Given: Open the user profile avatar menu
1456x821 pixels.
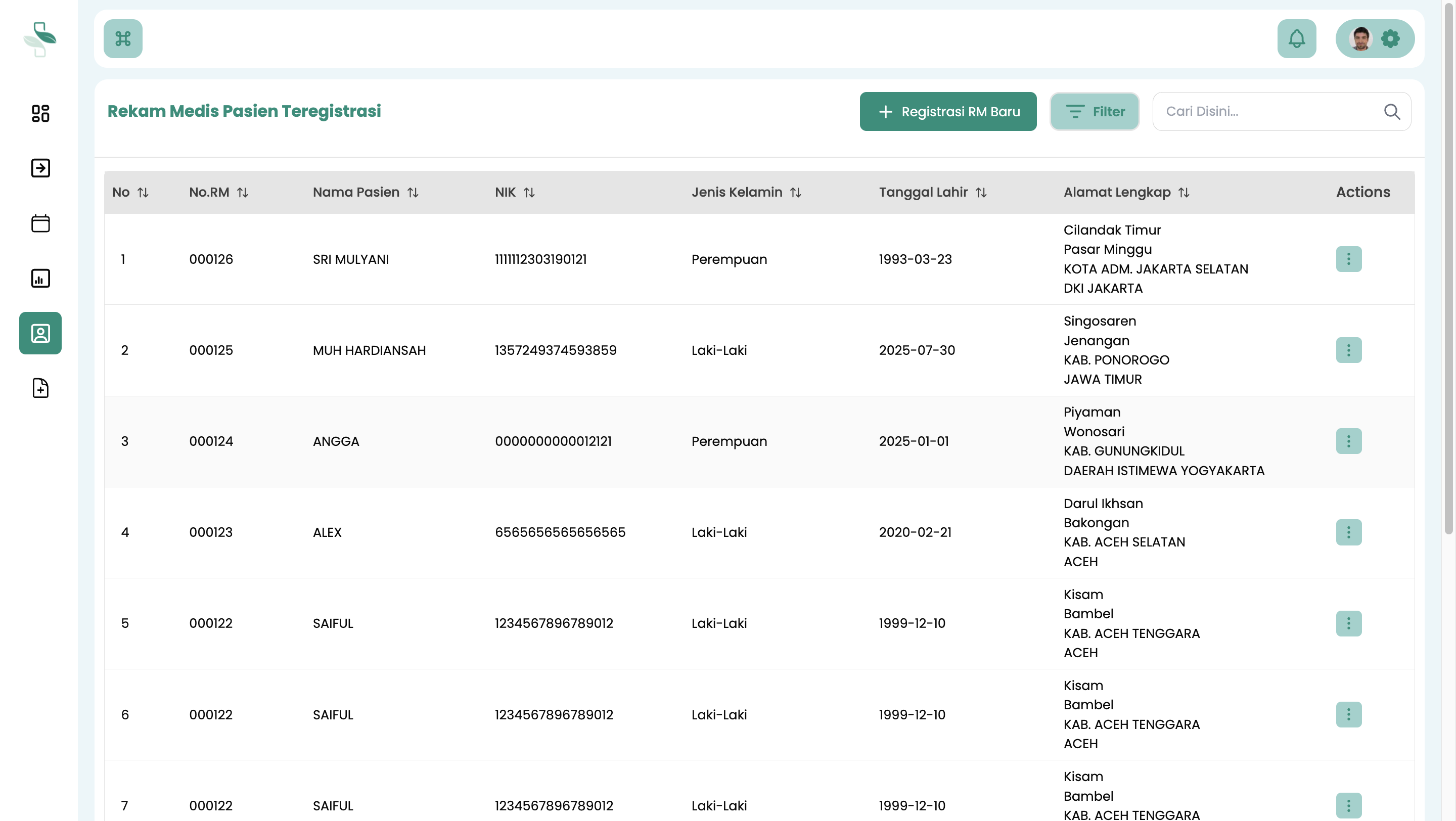Looking at the screenshot, I should click(1360, 38).
